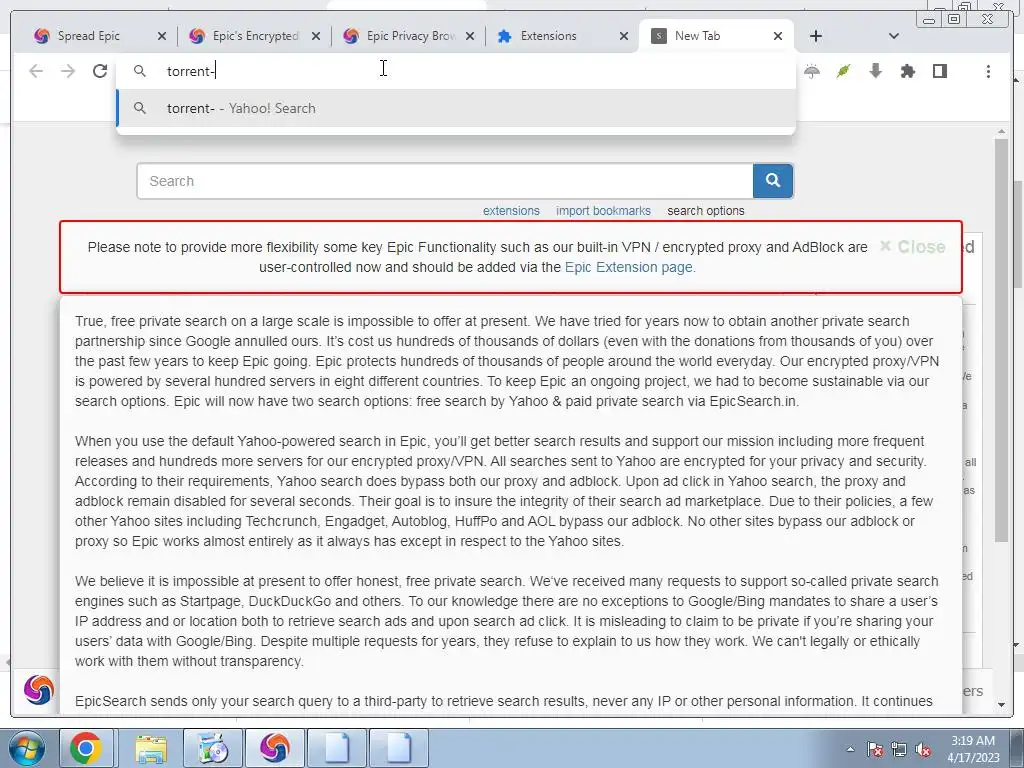The width and height of the screenshot is (1024, 768).
Task: Click the green proxy plug icon
Action: point(844,71)
